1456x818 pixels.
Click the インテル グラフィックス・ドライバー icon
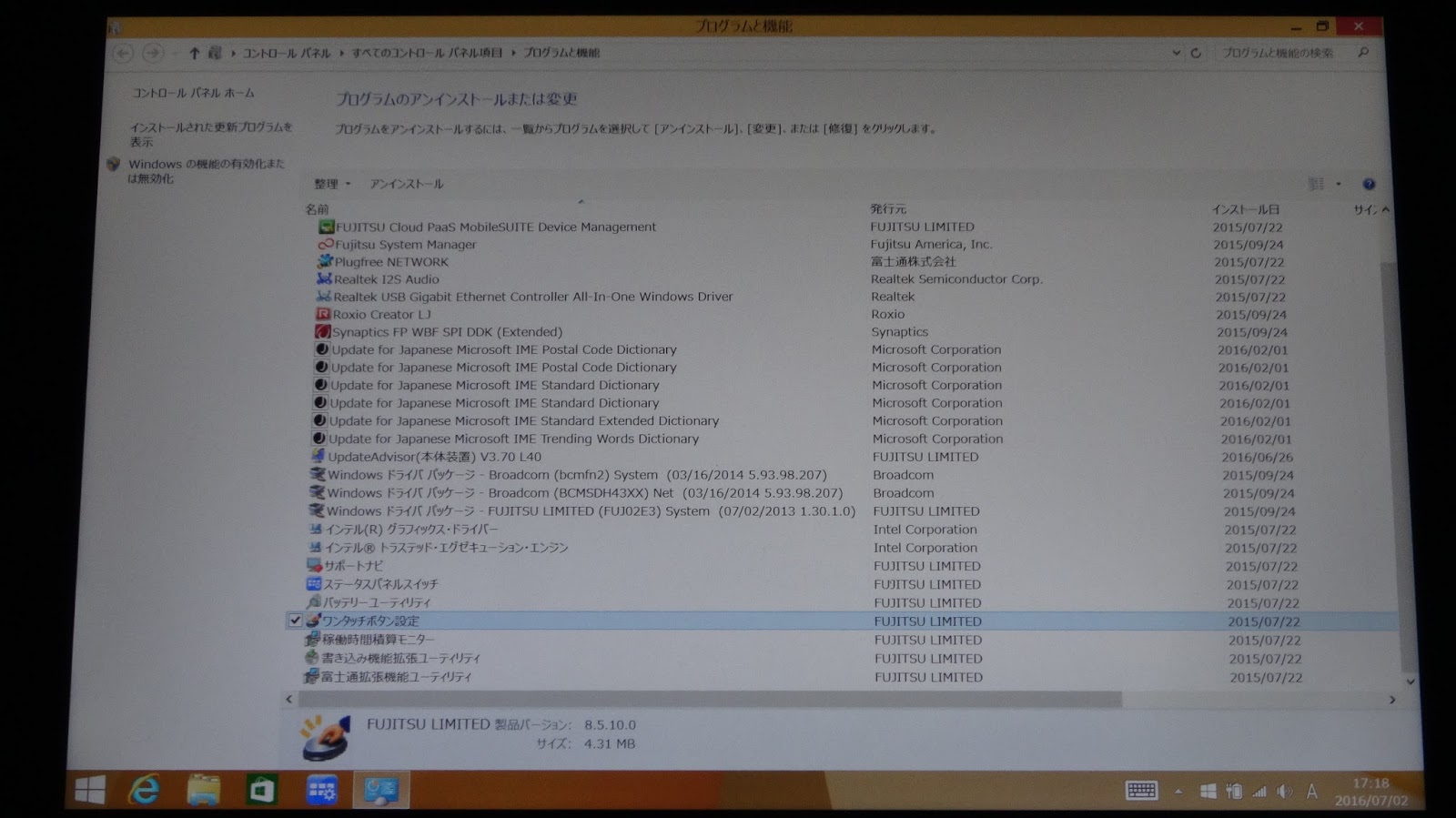[316, 529]
